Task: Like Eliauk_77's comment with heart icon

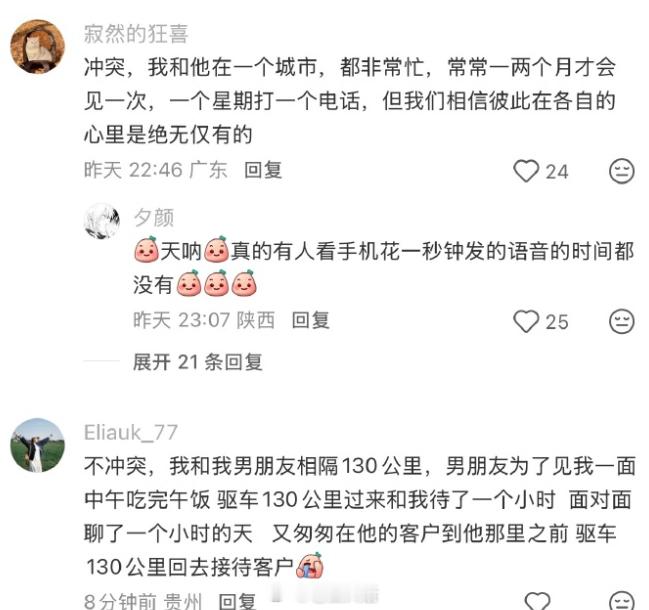Action: [537, 601]
